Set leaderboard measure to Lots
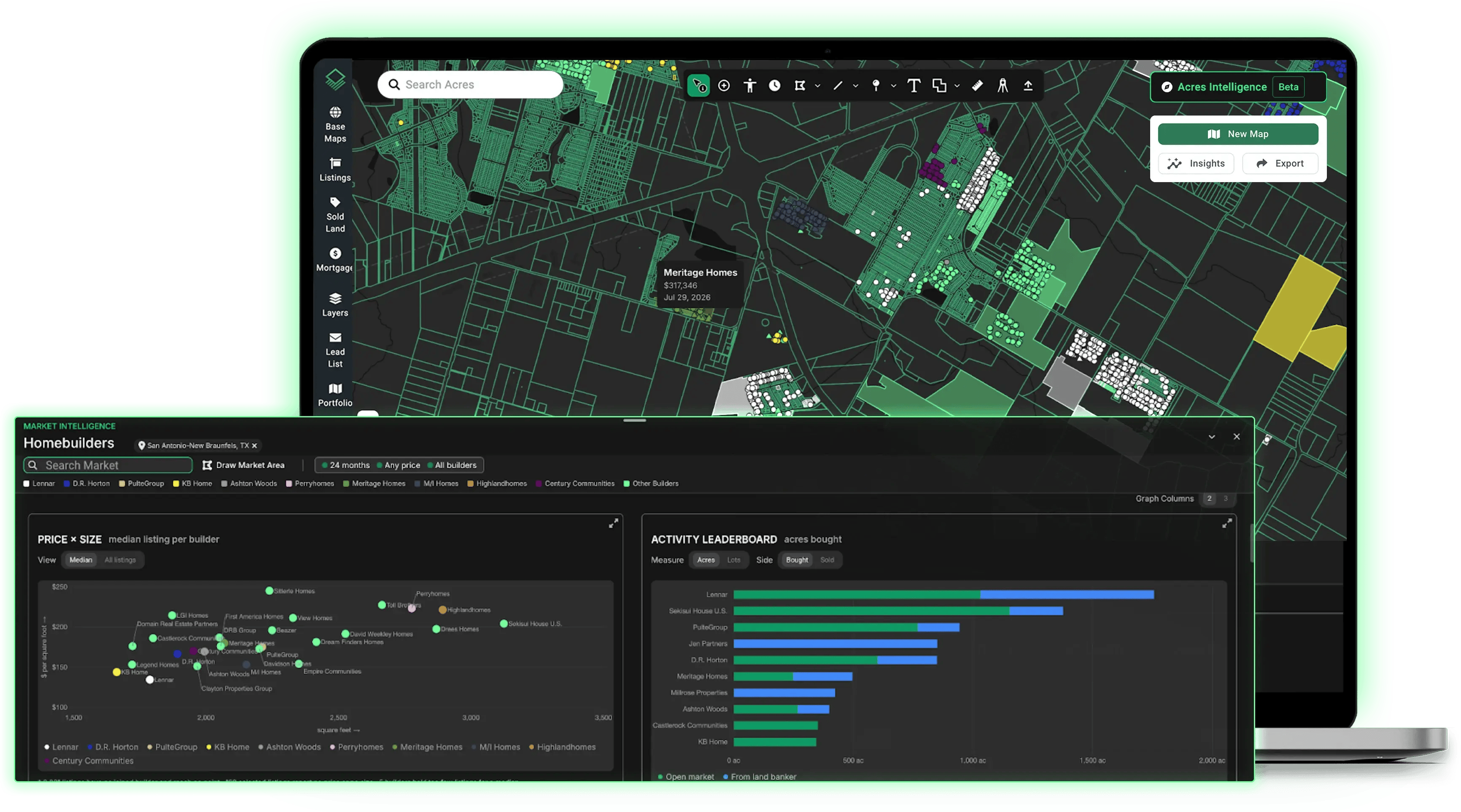Screen dimensions: 1461x812 click(x=734, y=560)
